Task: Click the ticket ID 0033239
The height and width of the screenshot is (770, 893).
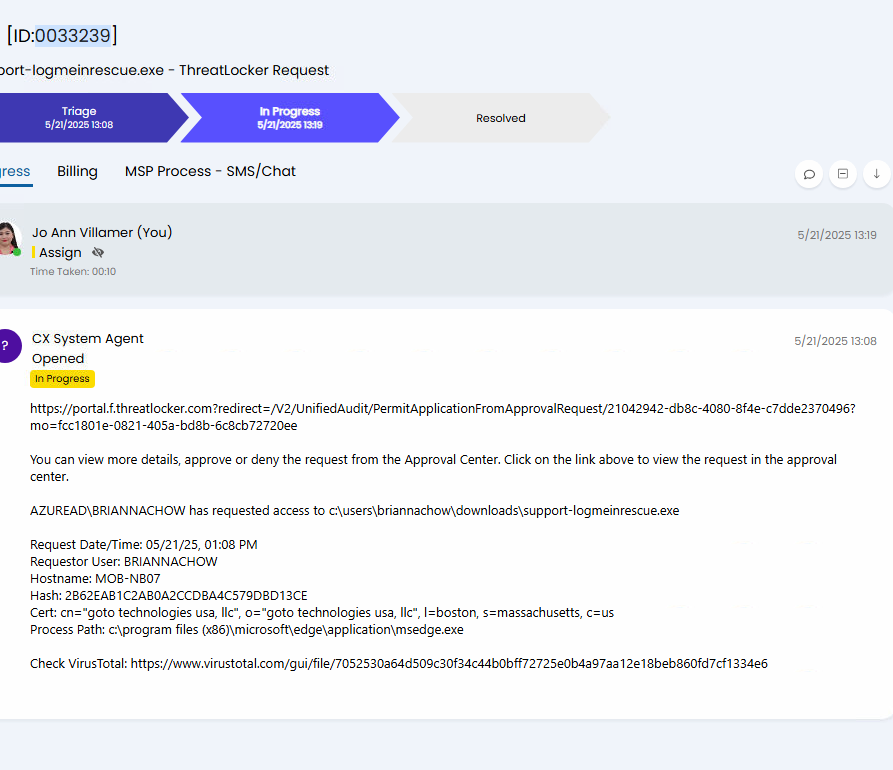Action: [72, 35]
